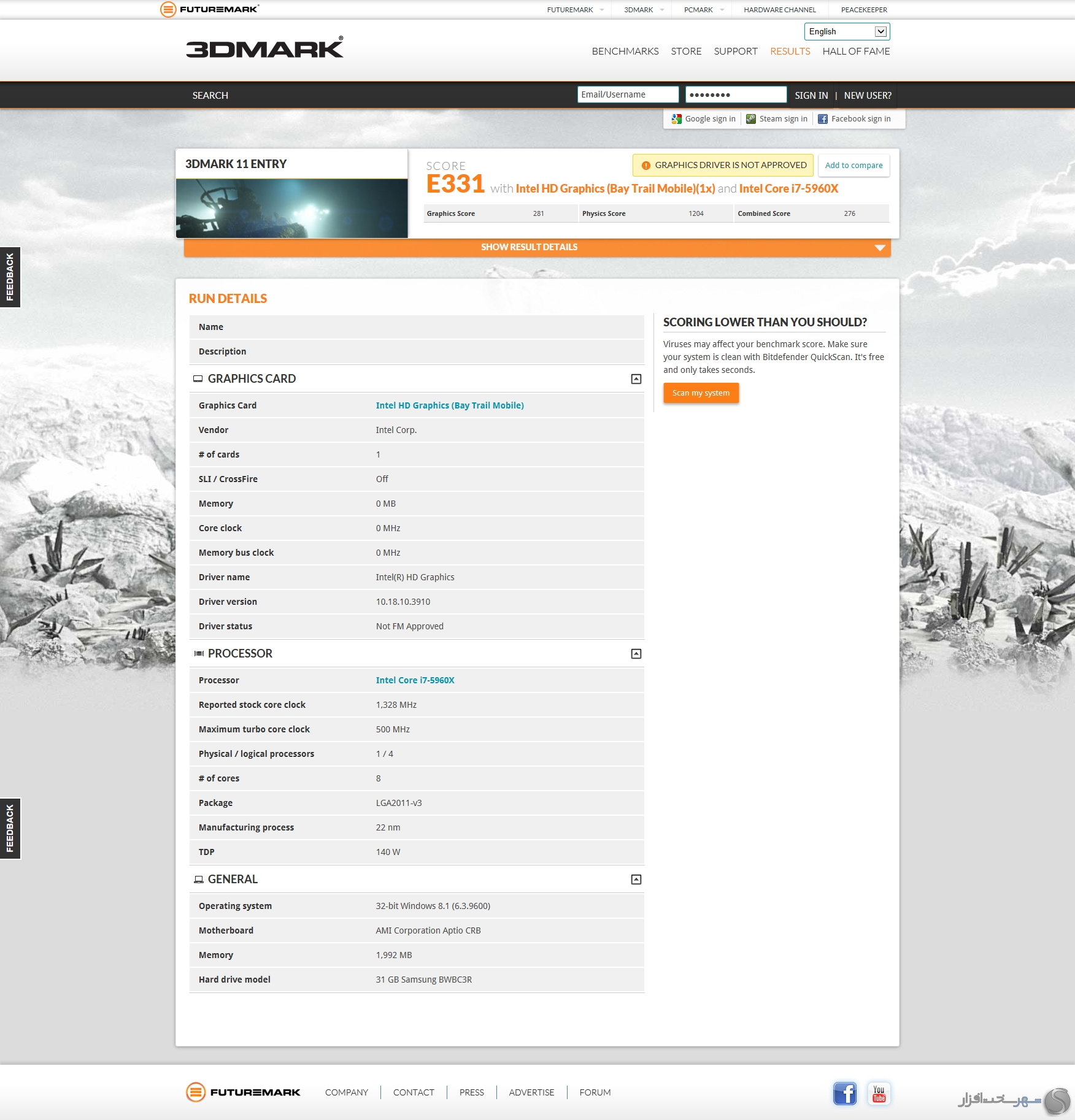
Task: Open CONTACT footer link
Action: tap(414, 1093)
